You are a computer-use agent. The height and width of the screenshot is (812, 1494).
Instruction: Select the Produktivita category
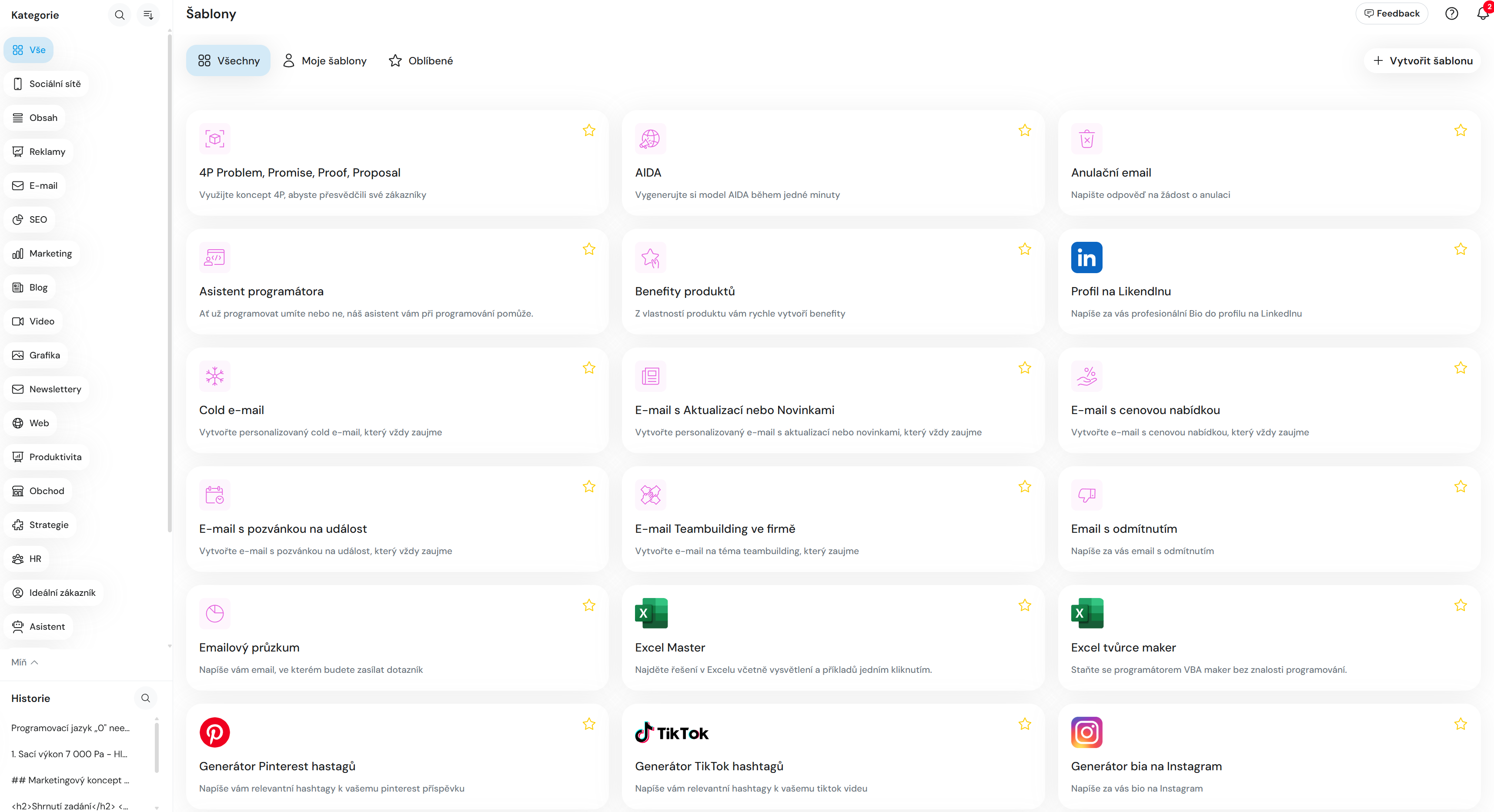click(47, 457)
